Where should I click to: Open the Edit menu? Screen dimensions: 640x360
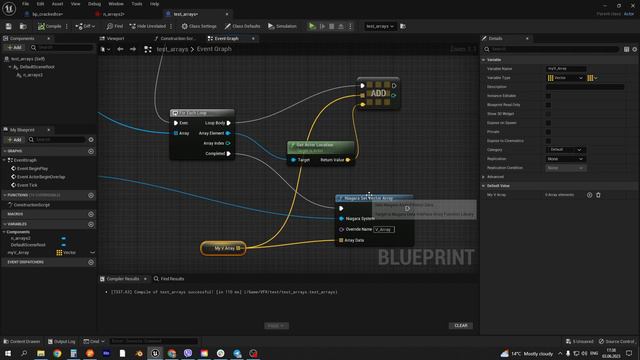(40, 4)
